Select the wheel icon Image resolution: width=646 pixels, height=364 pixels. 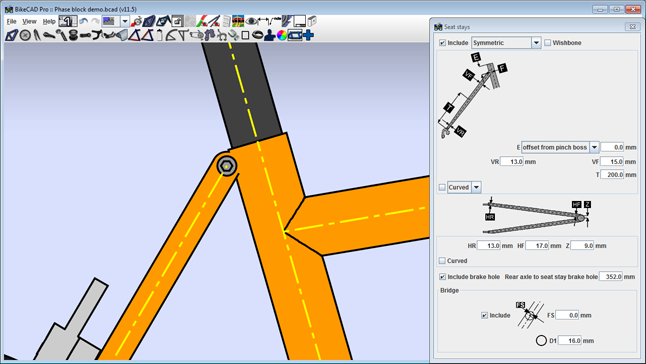pyautogui.click(x=25, y=35)
